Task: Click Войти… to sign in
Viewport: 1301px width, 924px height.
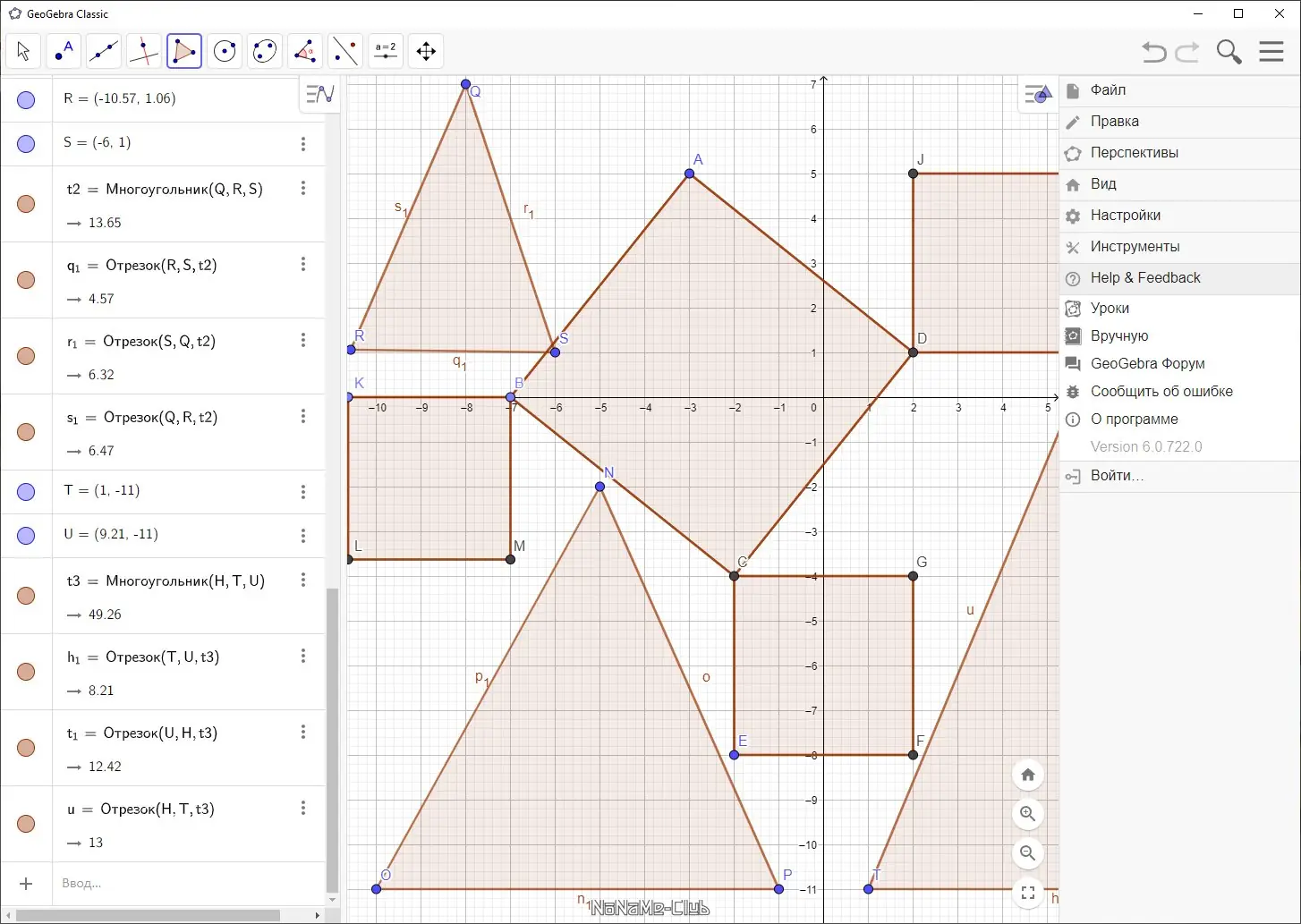Action: click(1179, 476)
